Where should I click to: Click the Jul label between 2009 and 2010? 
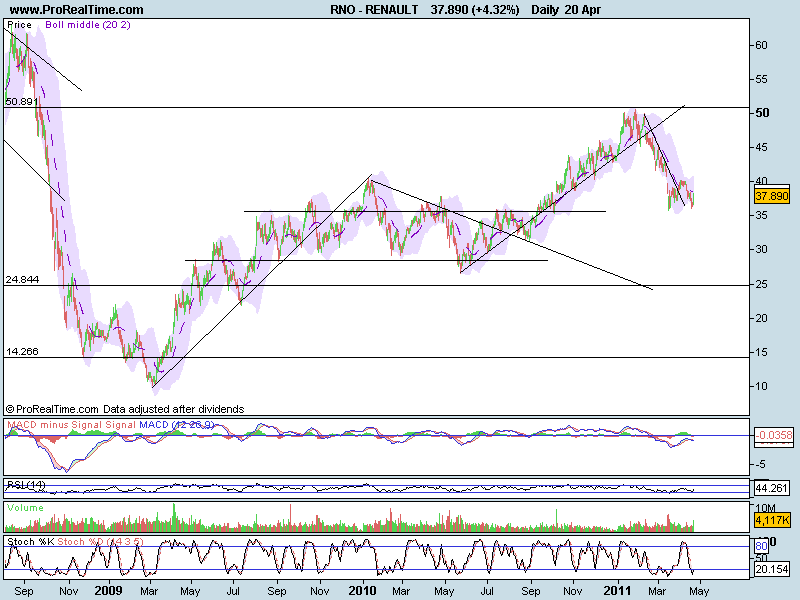(233, 591)
